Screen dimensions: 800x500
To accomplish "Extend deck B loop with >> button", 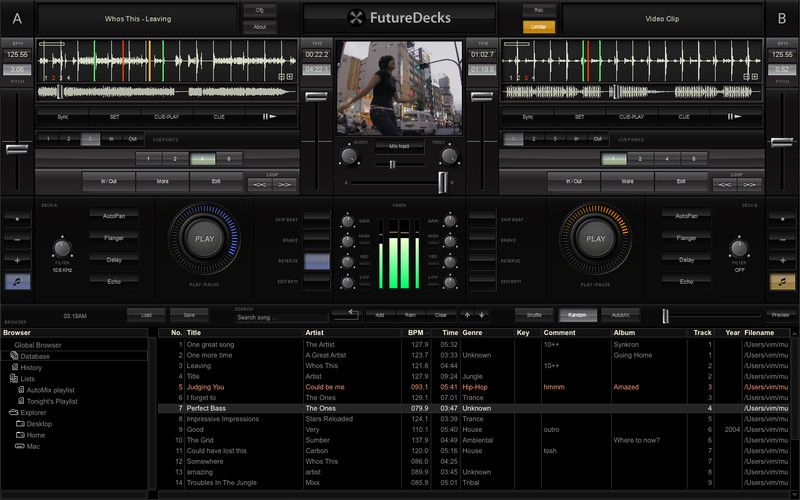I will tap(749, 184).
